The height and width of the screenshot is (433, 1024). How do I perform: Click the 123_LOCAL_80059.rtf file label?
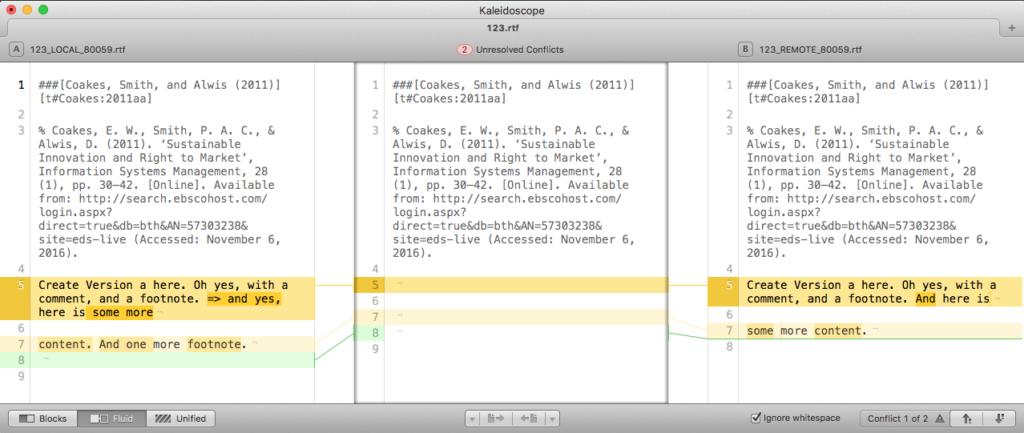coord(79,49)
